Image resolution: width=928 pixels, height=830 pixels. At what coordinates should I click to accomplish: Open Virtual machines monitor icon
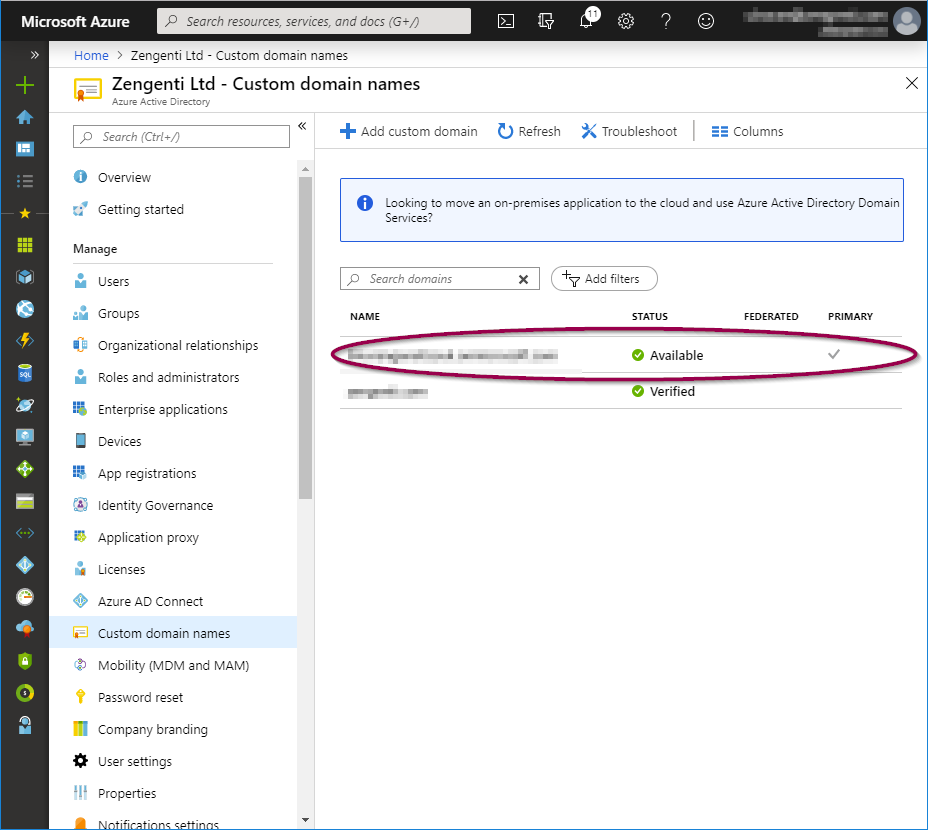[x=25, y=437]
